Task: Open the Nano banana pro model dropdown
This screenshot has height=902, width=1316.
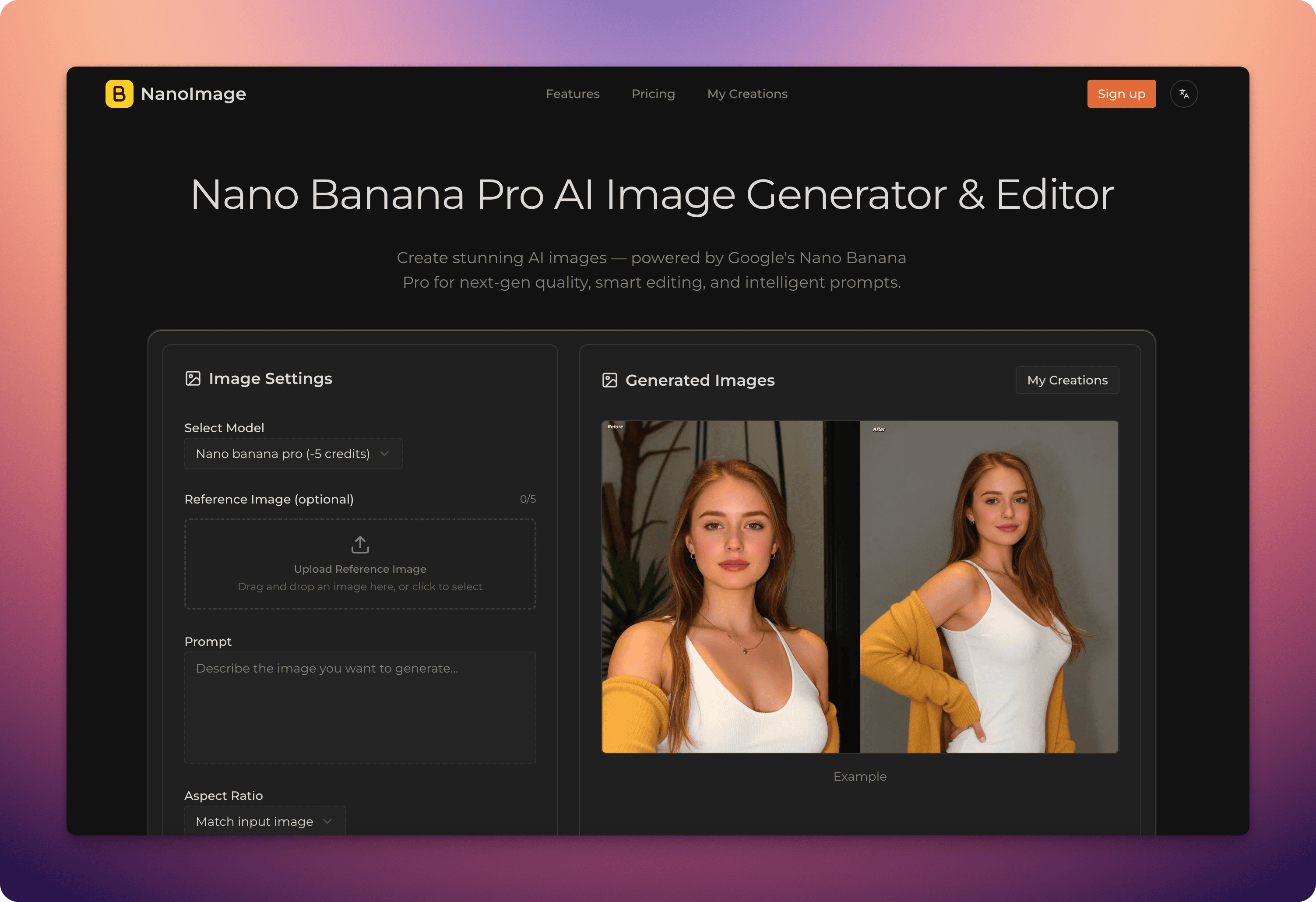Action: (x=283, y=454)
